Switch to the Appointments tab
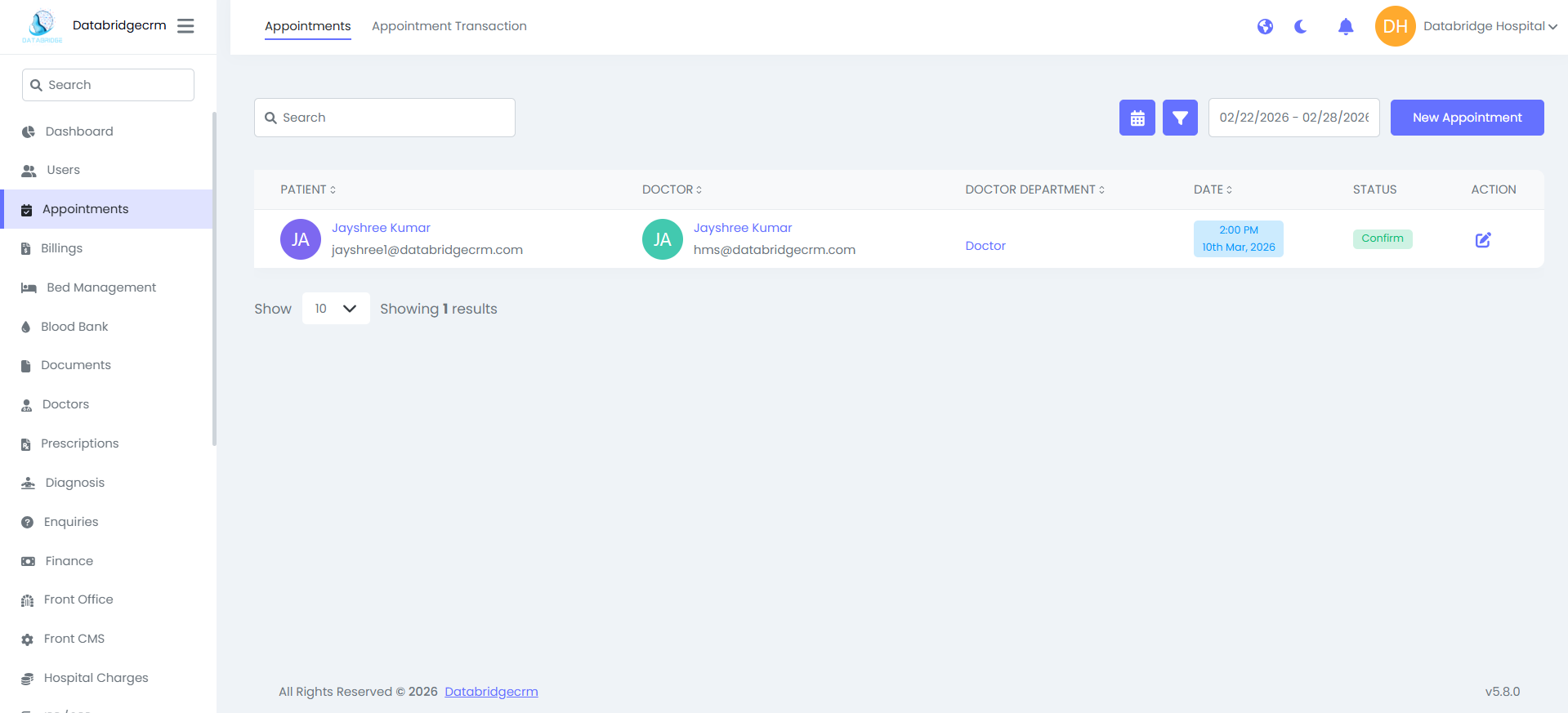The height and width of the screenshot is (713, 1568). click(308, 26)
